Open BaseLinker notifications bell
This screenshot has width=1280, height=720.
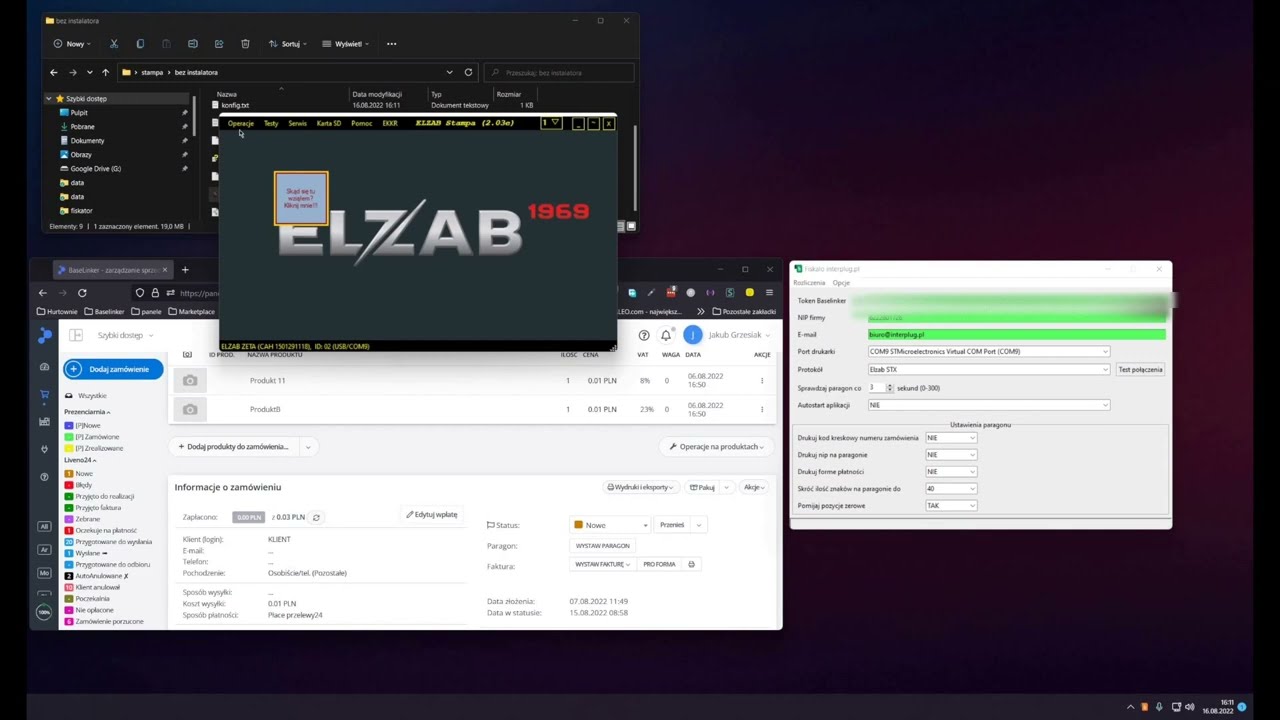[666, 335]
